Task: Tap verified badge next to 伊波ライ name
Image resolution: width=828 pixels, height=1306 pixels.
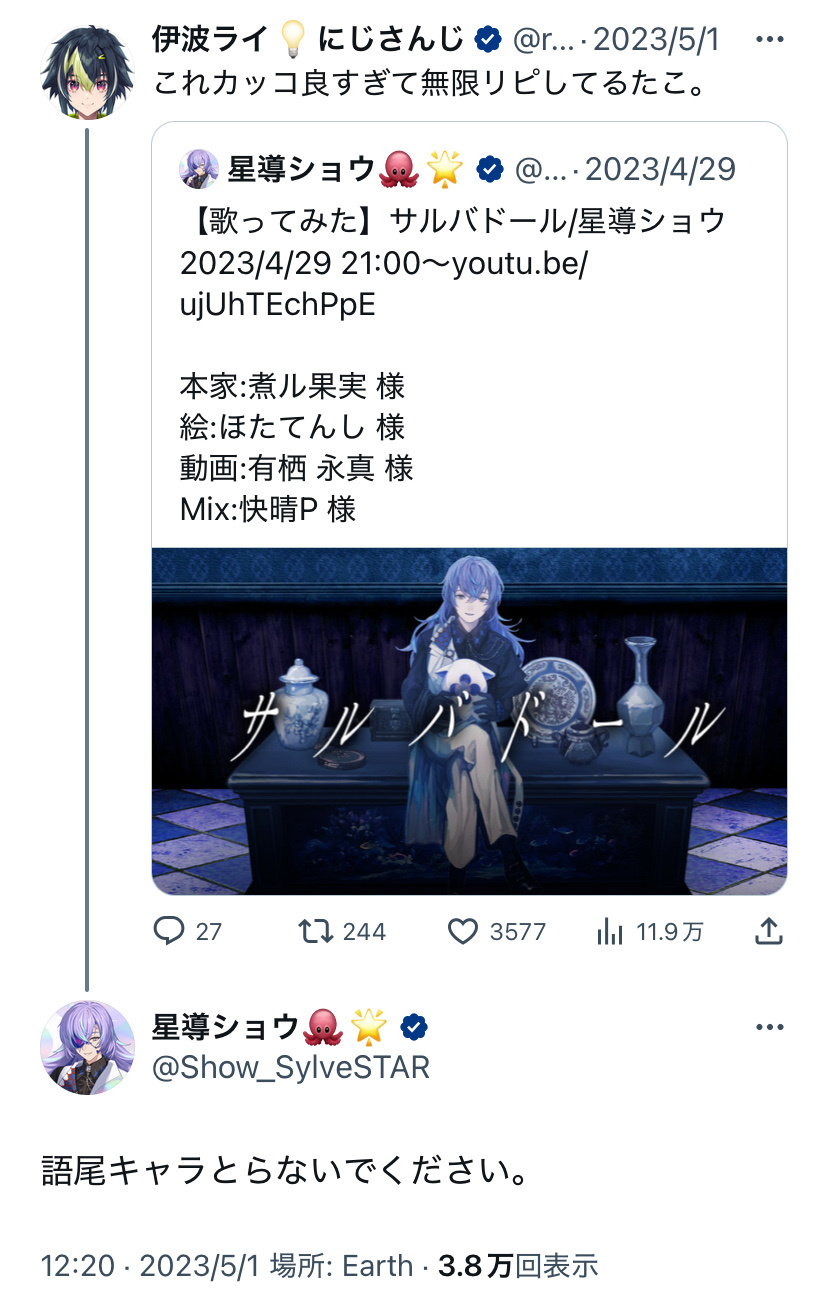Action: (487, 40)
